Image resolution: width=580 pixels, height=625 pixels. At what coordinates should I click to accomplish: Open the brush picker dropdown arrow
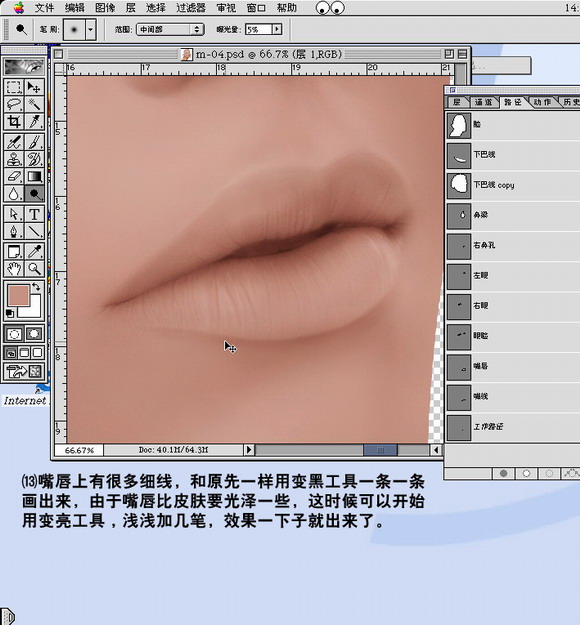click(91, 29)
